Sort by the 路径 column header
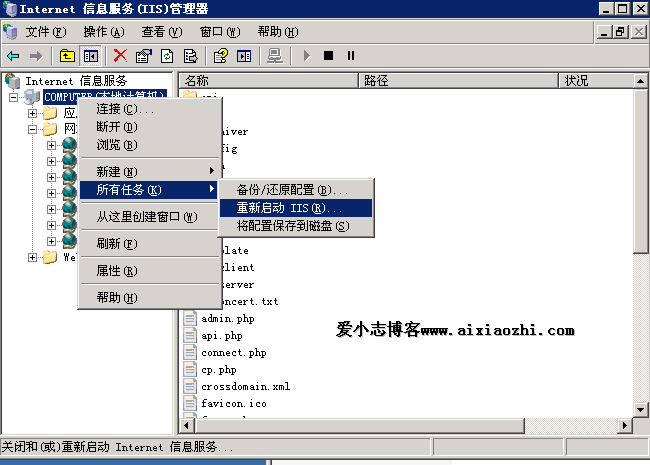Viewport: 650px width, 465px height. click(458, 80)
